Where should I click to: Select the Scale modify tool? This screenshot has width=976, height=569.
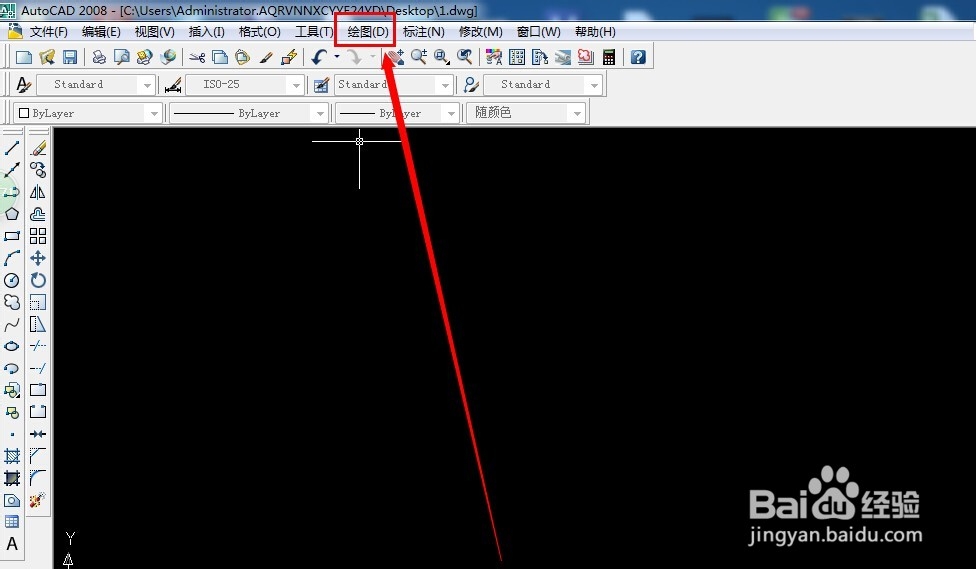pyautogui.click(x=38, y=302)
